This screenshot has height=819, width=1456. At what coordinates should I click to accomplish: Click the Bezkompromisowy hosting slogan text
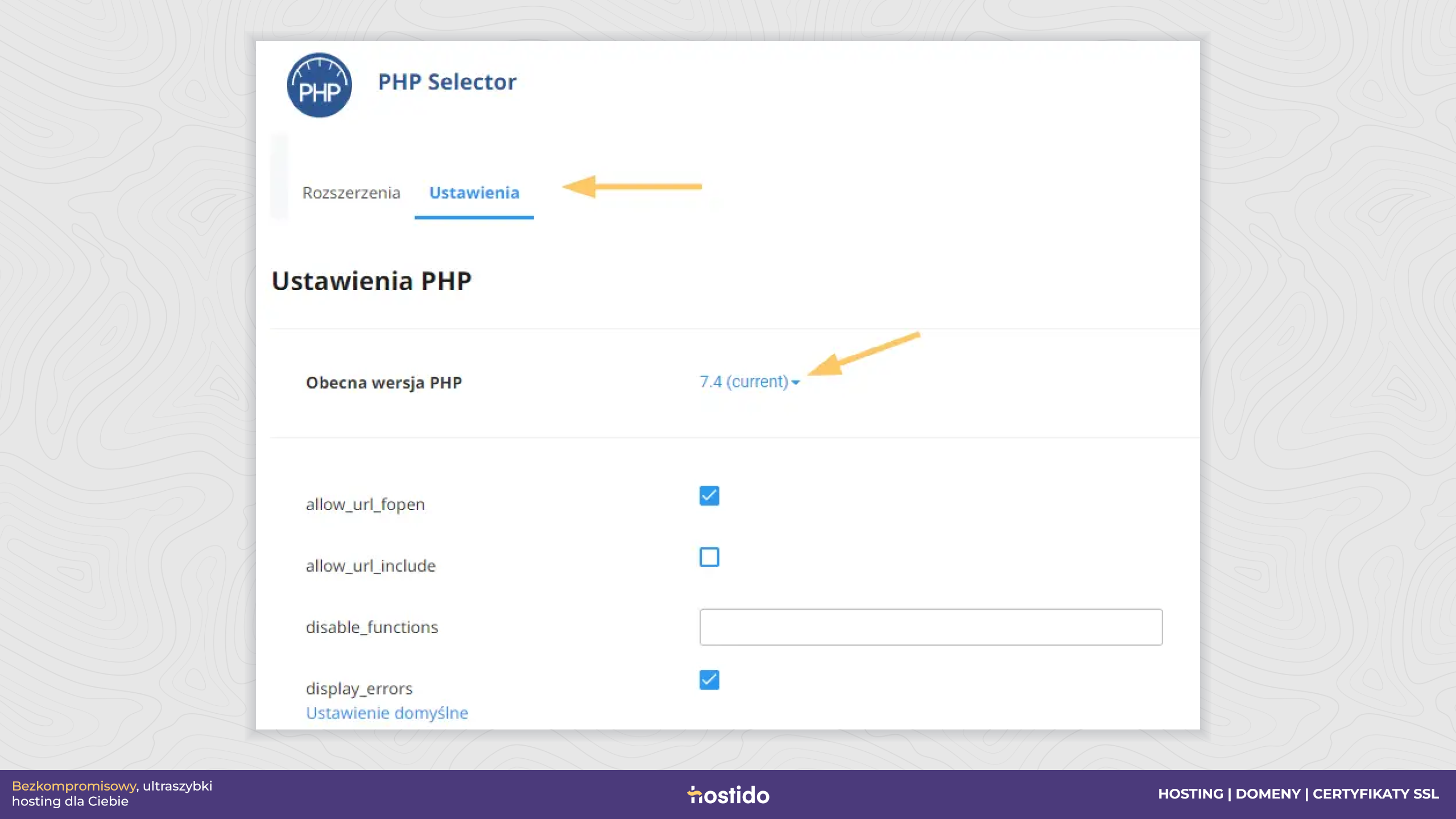[111, 793]
